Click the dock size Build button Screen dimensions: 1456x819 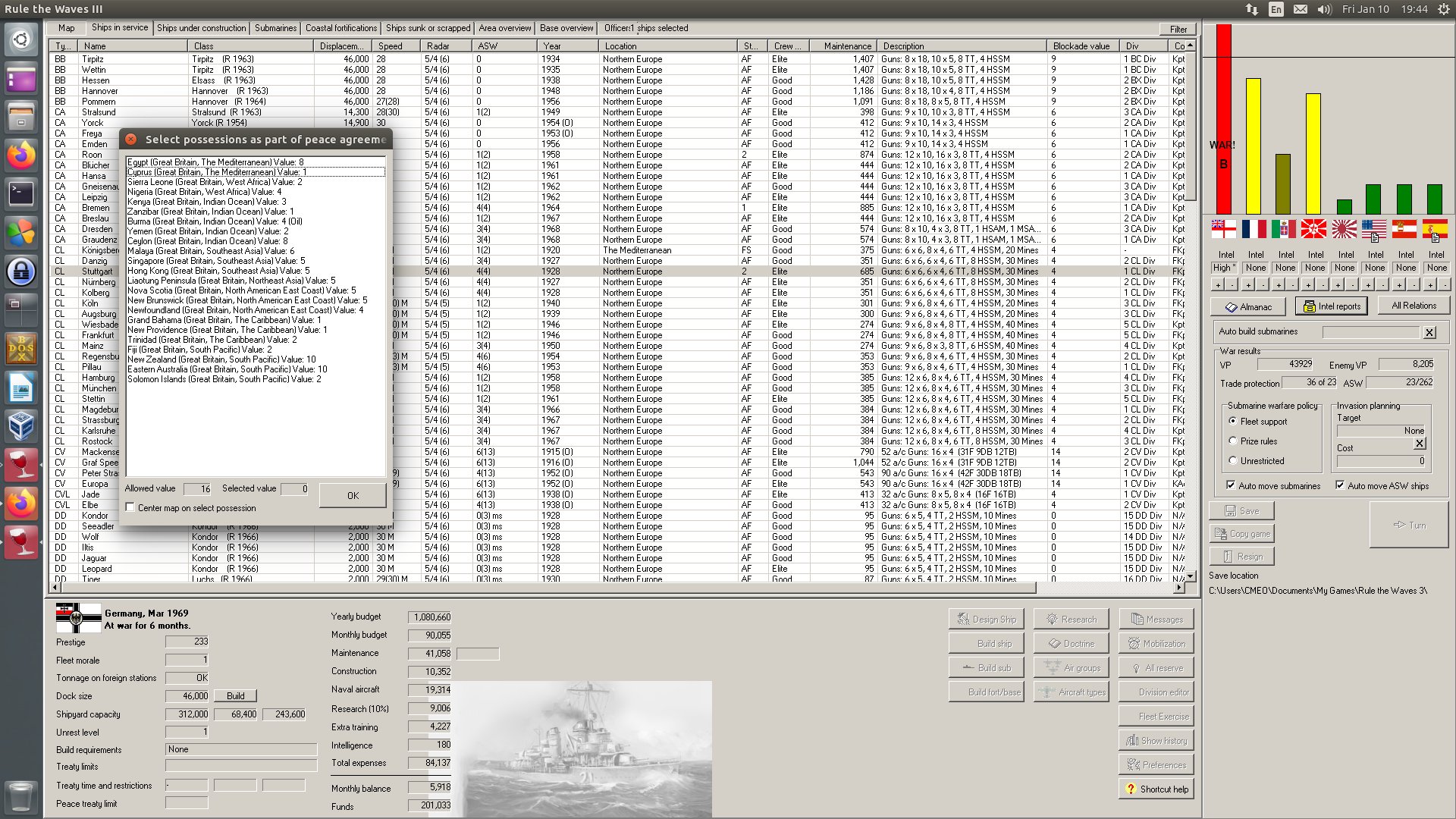(236, 696)
